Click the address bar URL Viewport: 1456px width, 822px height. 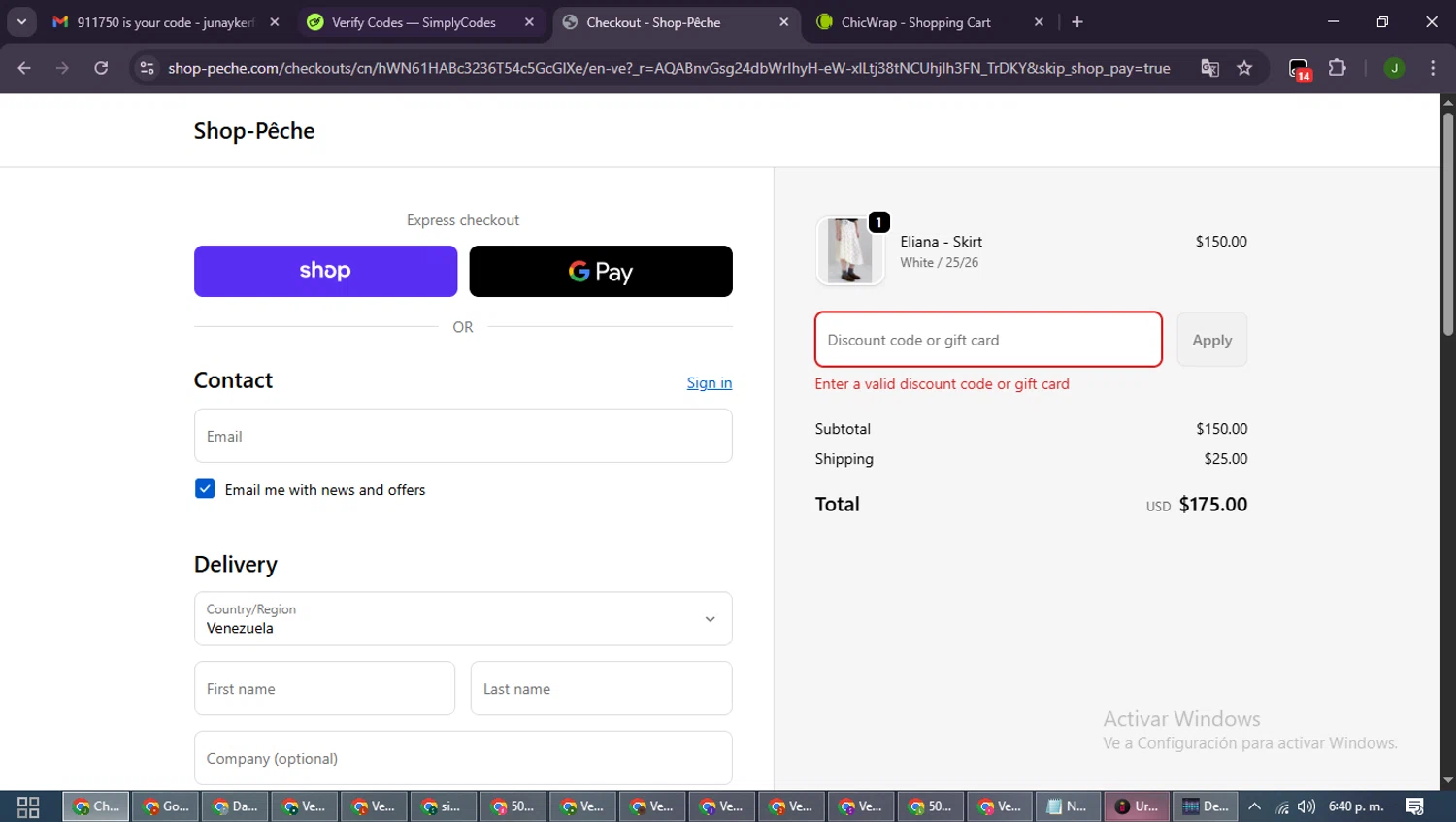[x=669, y=68]
